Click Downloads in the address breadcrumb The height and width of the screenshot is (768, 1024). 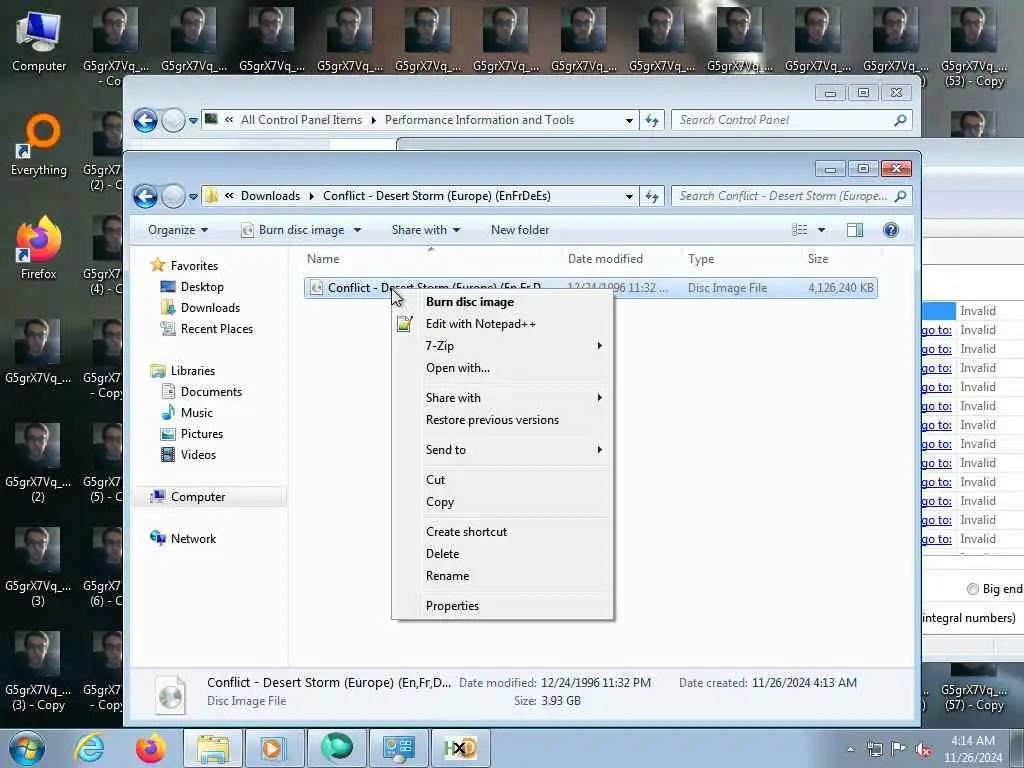click(270, 196)
